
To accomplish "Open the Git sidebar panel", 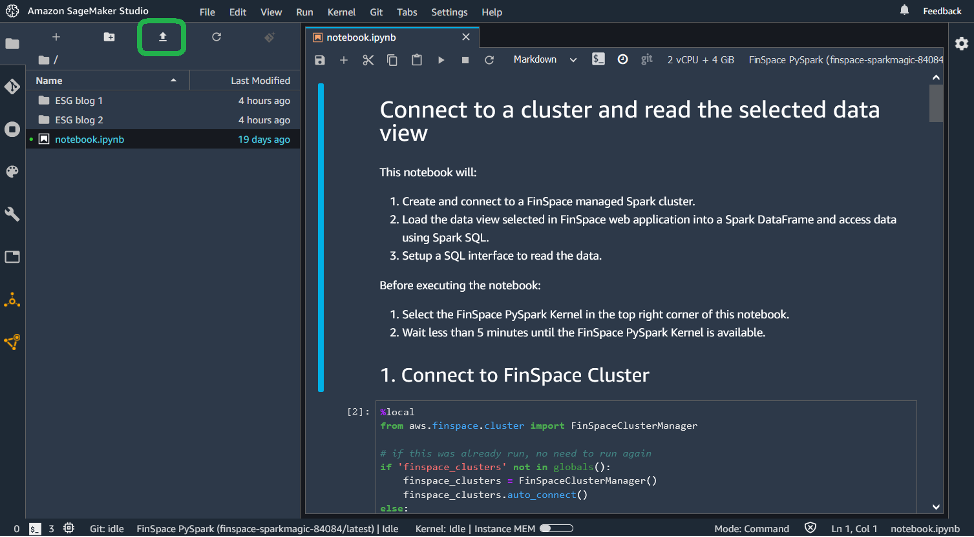I will [x=12, y=86].
